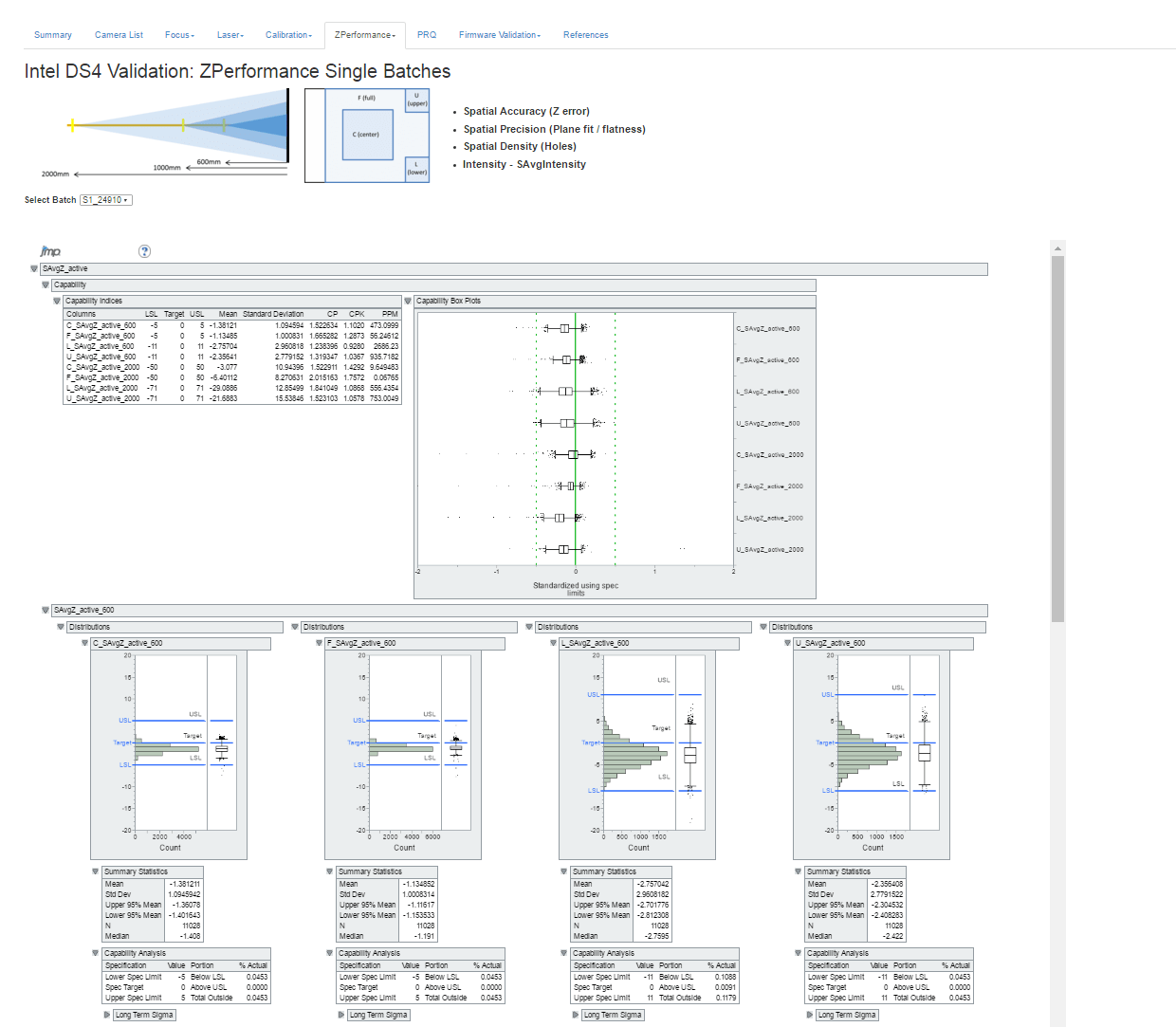
Task: Click the JMP logo icon
Action: coord(50,251)
